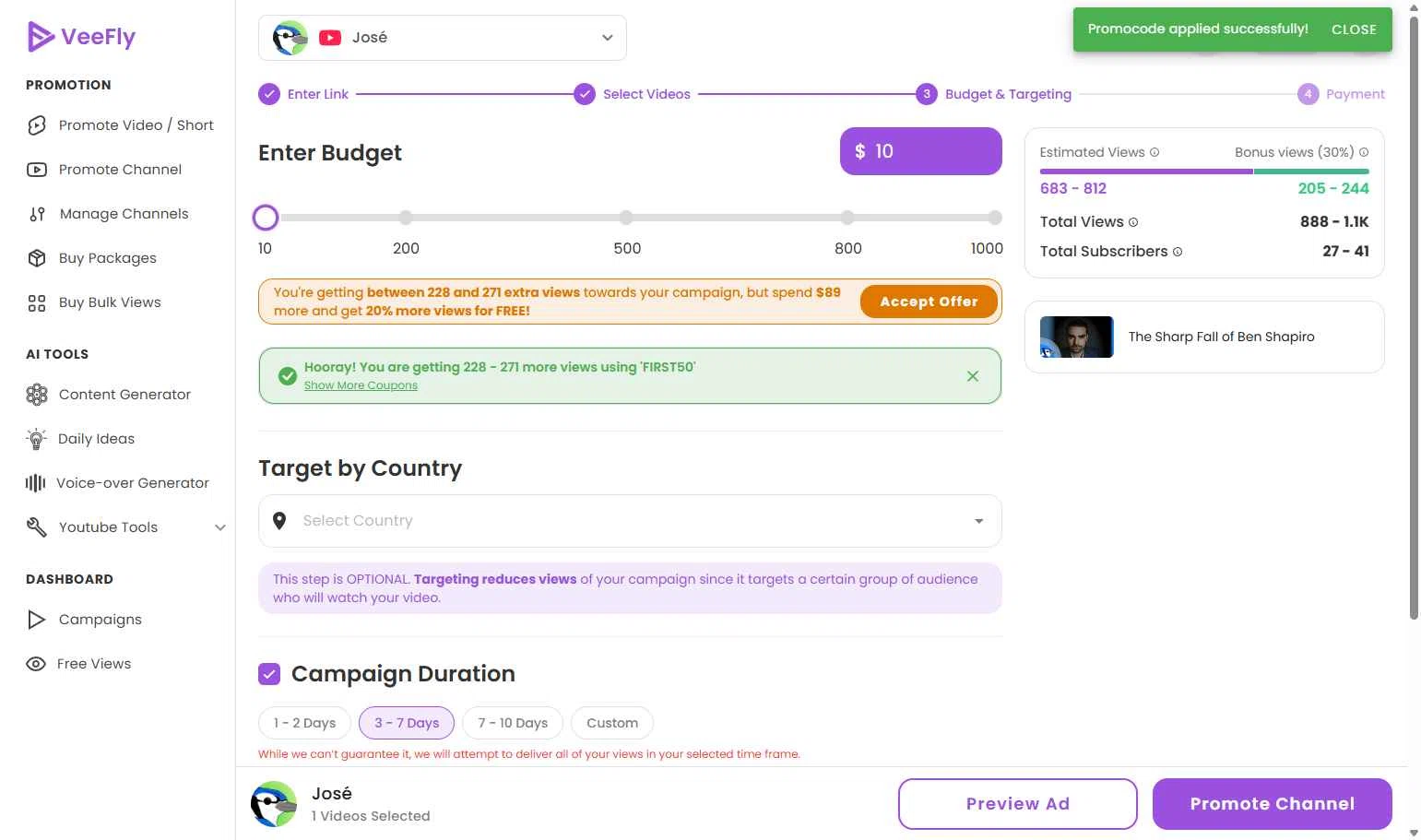The width and height of the screenshot is (1421, 840).
Task: Click 'The Sharp Fall of Ben Shapiro' title
Action: tap(1222, 337)
